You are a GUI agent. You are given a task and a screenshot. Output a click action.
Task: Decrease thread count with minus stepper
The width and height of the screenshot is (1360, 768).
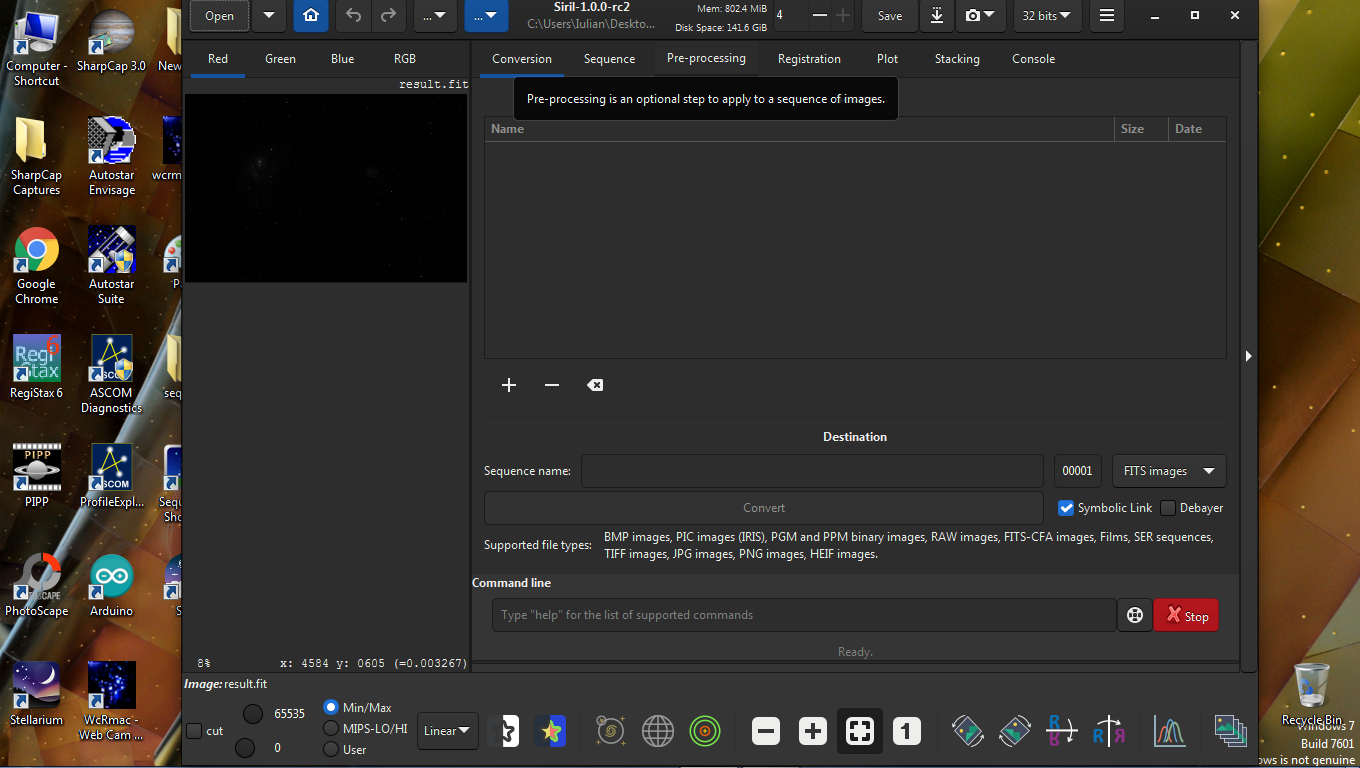tap(820, 16)
